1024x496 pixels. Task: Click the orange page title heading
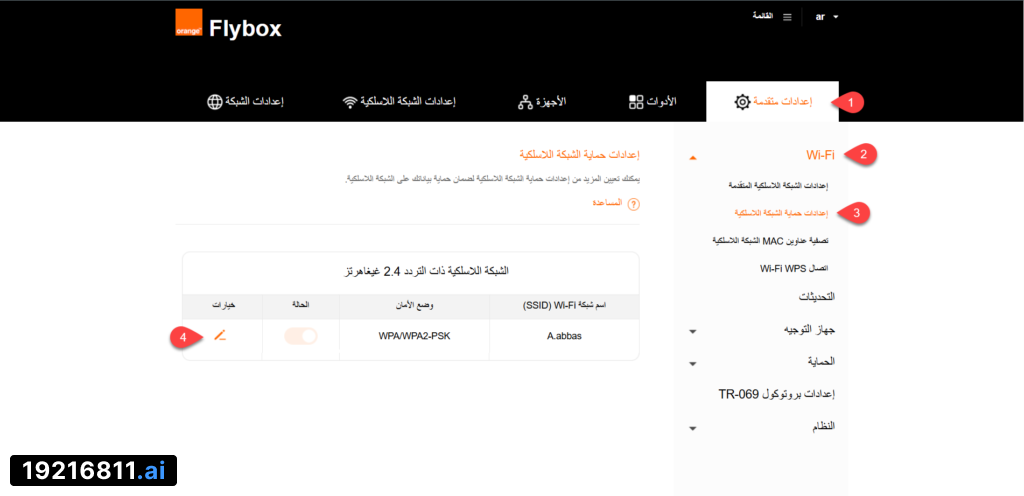point(579,155)
